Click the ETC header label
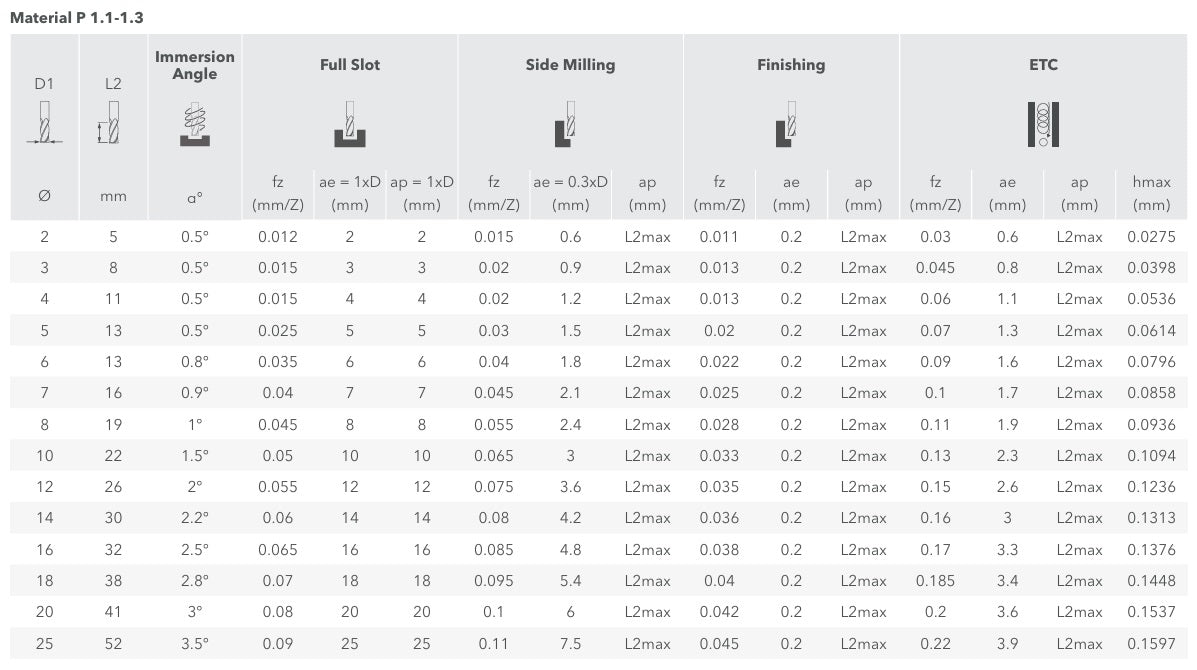Image resolution: width=1197 pixels, height=670 pixels. click(x=1043, y=65)
